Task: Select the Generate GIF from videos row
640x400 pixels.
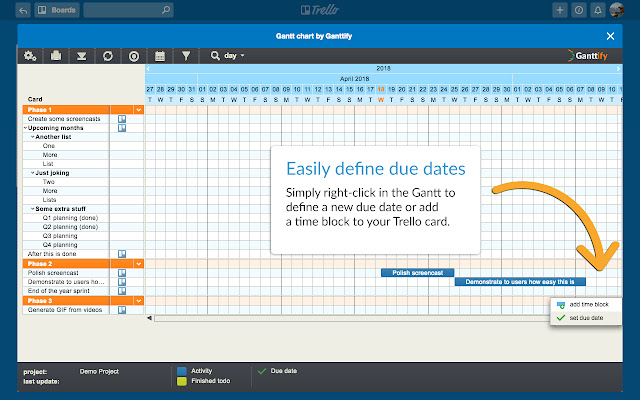Action: click(x=83, y=310)
